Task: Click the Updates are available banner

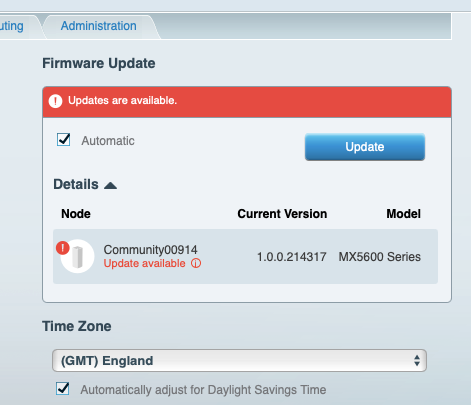Action: [x=247, y=102]
